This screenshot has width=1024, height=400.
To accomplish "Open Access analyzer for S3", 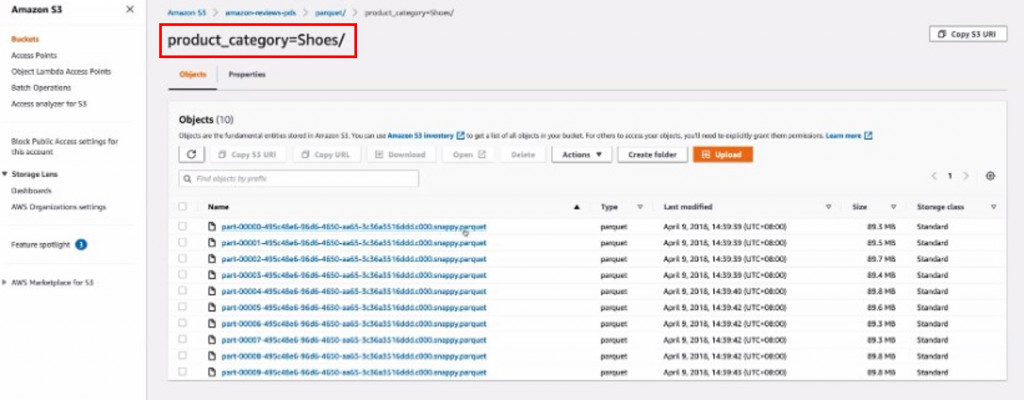I will pos(49,104).
